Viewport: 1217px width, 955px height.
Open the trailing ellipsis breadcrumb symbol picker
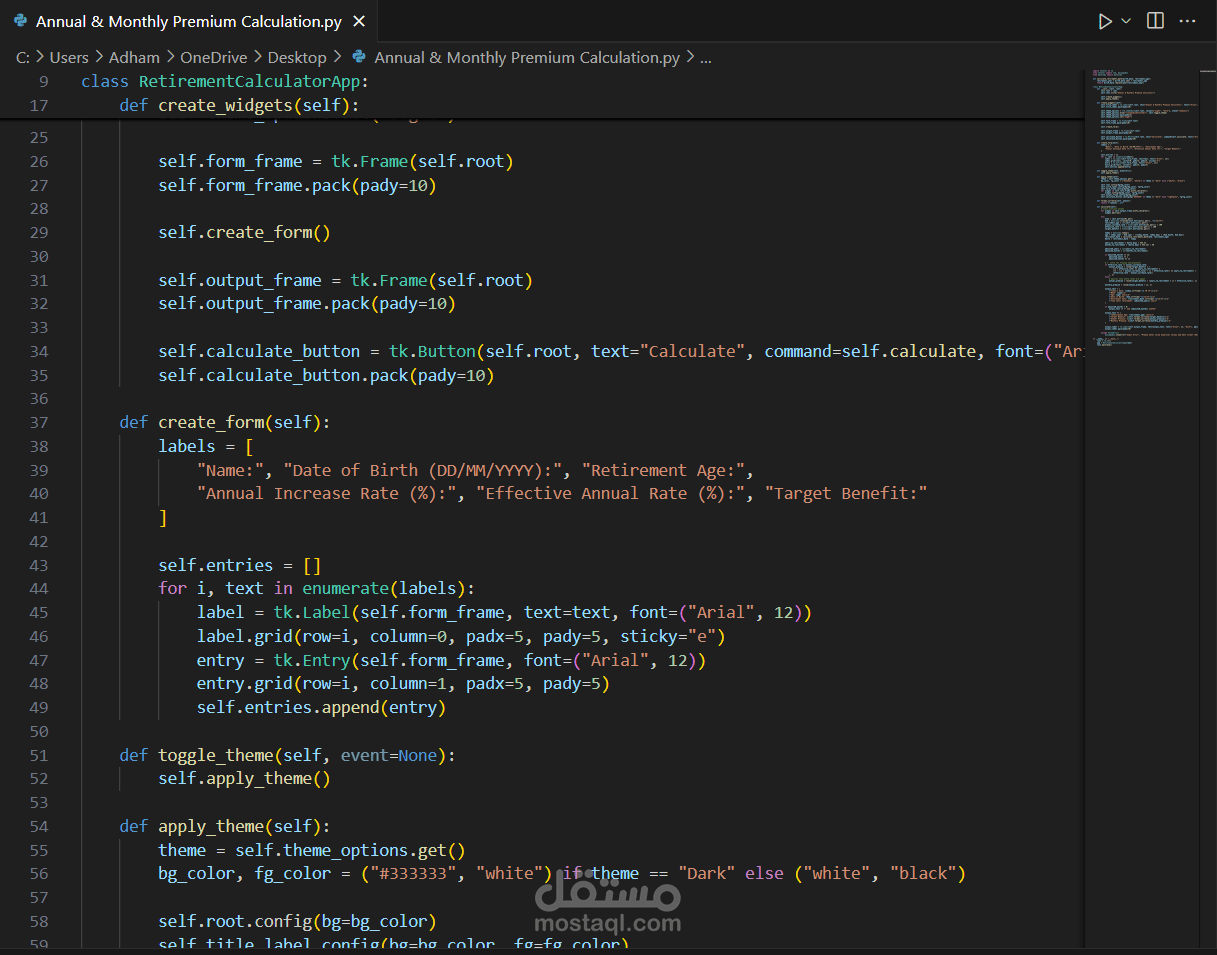coord(705,58)
